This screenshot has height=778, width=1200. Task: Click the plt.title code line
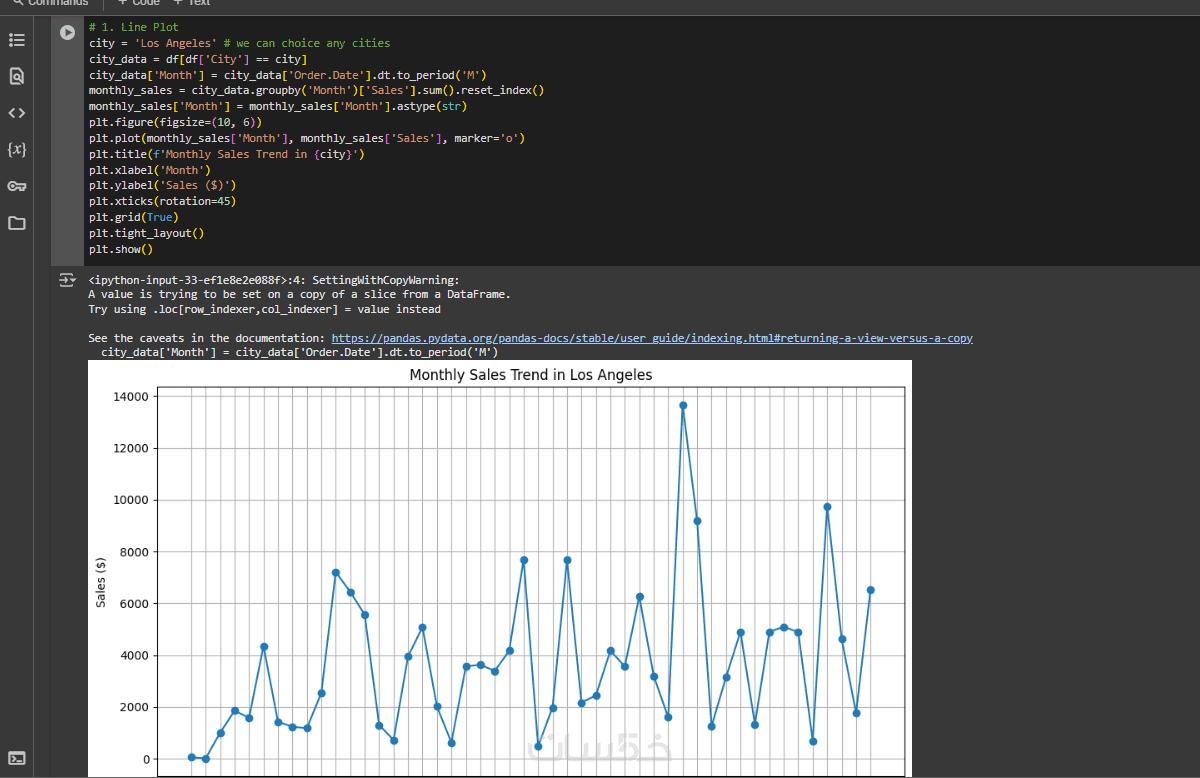[227, 154]
